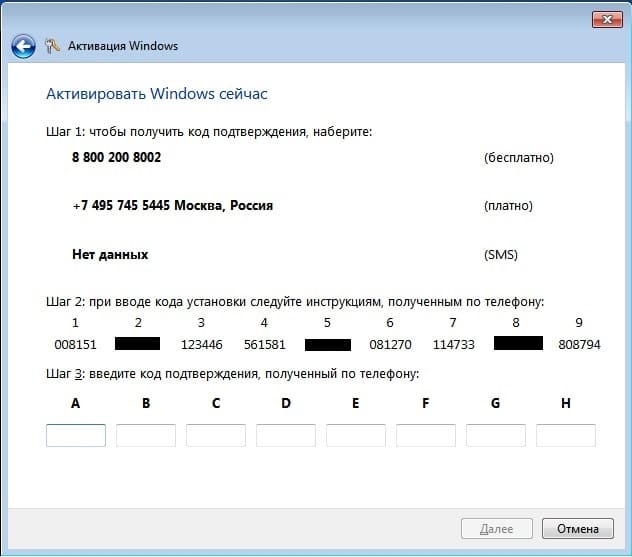Screen dimensions: 632x557
Task: Click the Шаг 1 instruction text
Action: pos(209,132)
